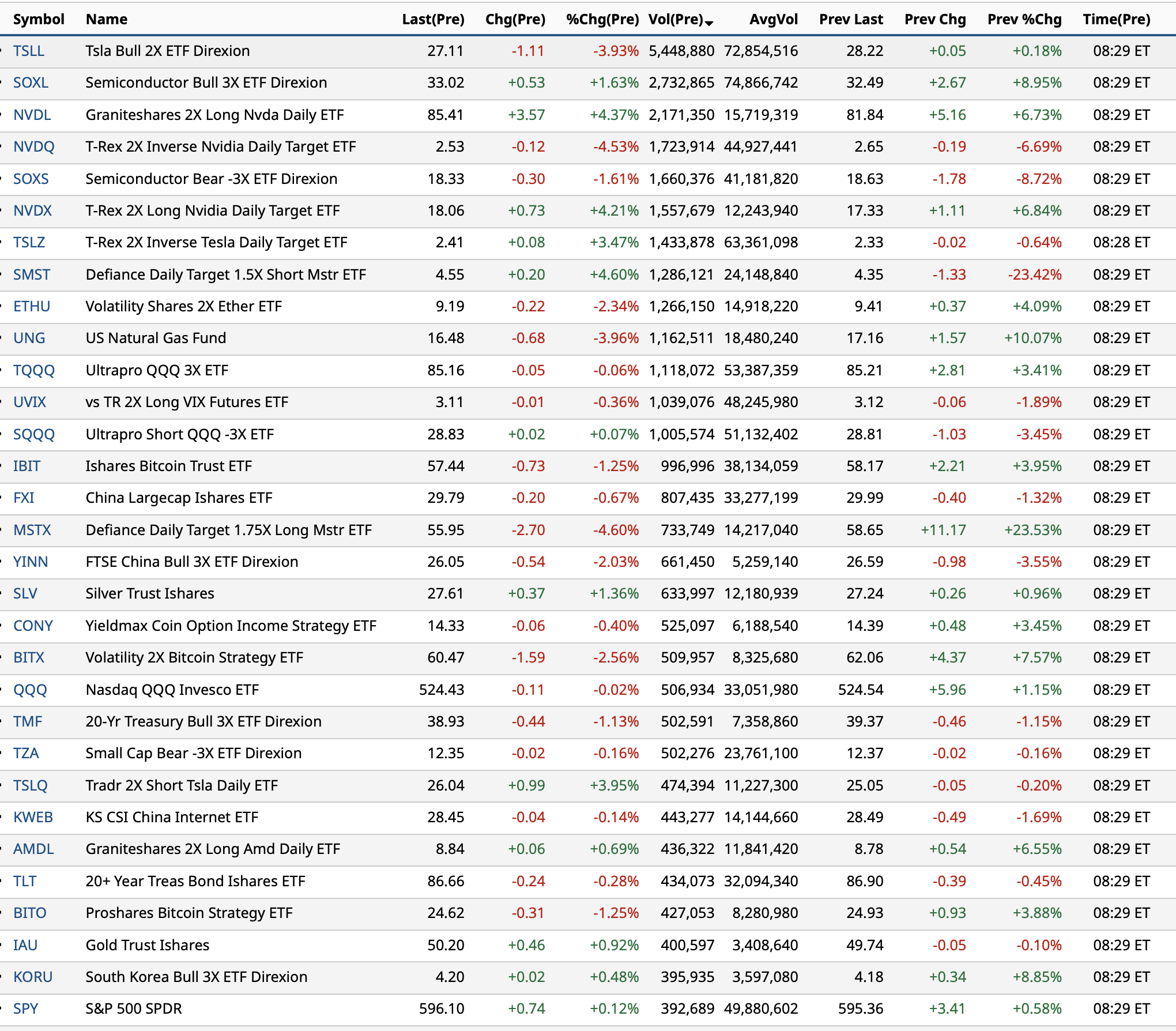
Task: Sort by the AvgVol header
Action: pyautogui.click(x=773, y=19)
